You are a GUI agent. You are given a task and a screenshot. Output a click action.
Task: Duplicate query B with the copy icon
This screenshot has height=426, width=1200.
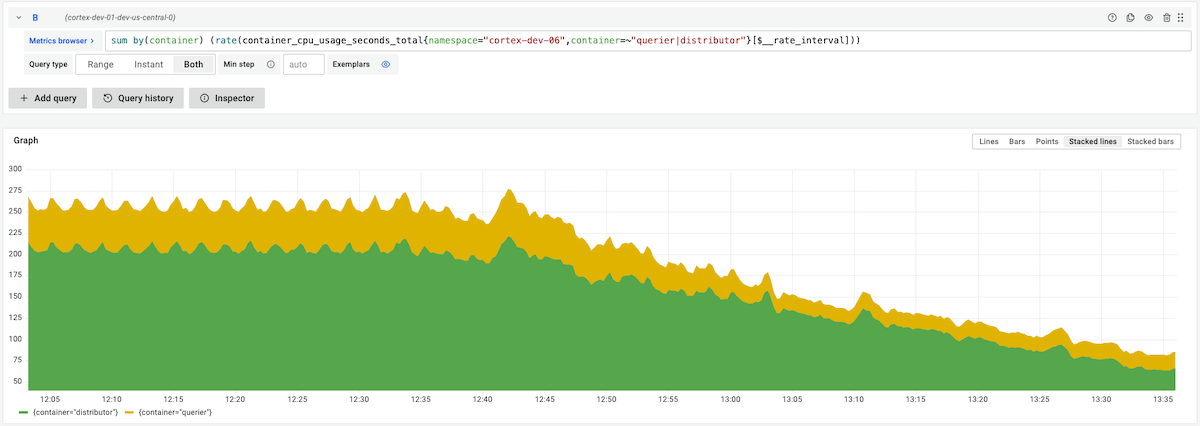1130,18
